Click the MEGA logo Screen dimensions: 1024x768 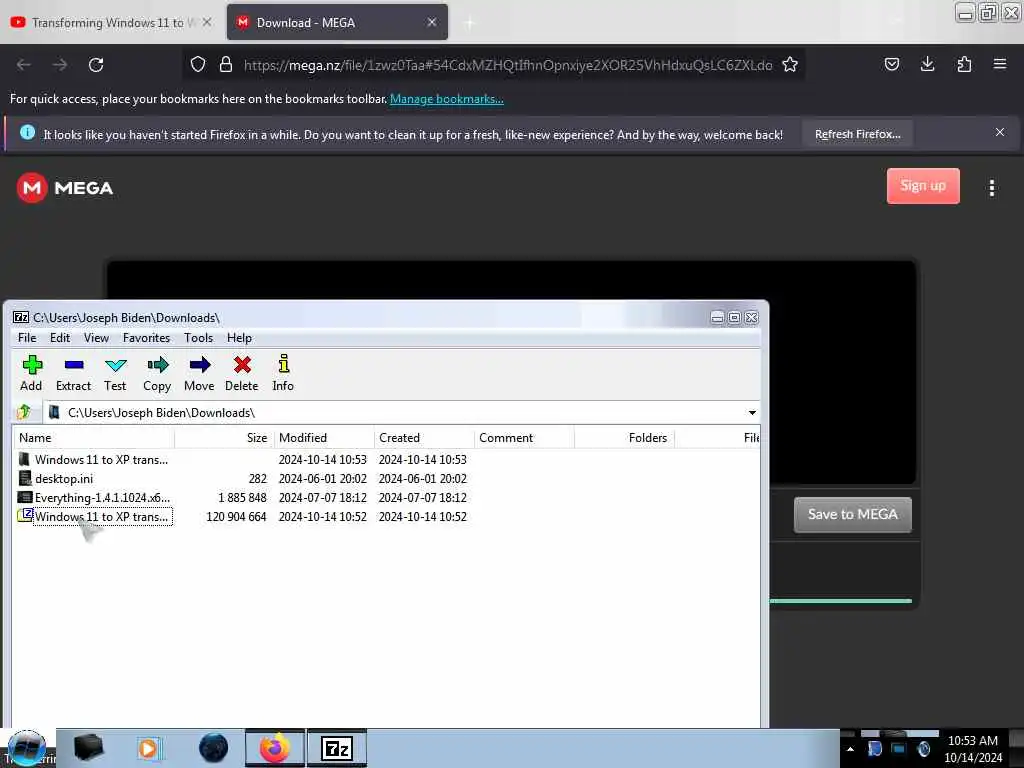pyautogui.click(x=65, y=188)
